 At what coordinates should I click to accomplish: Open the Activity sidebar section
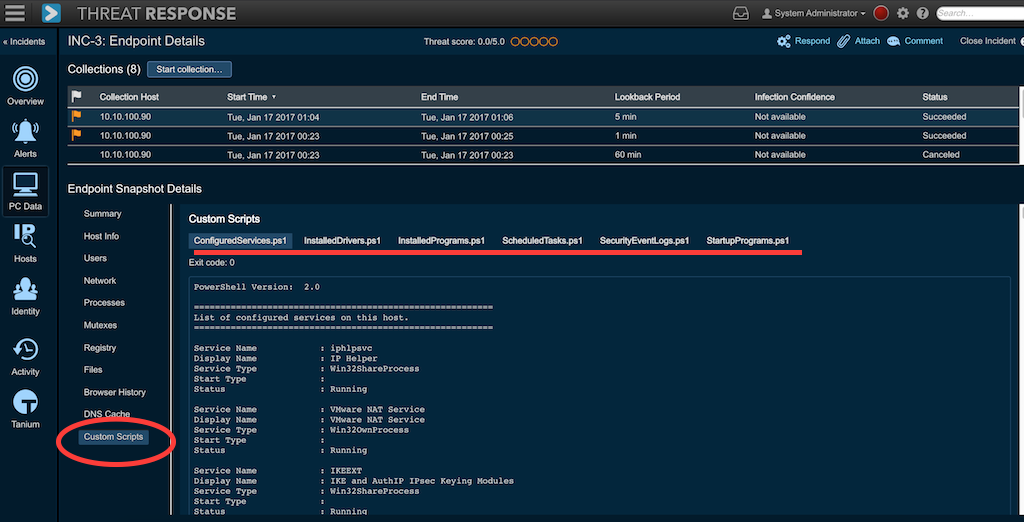[x=25, y=357]
